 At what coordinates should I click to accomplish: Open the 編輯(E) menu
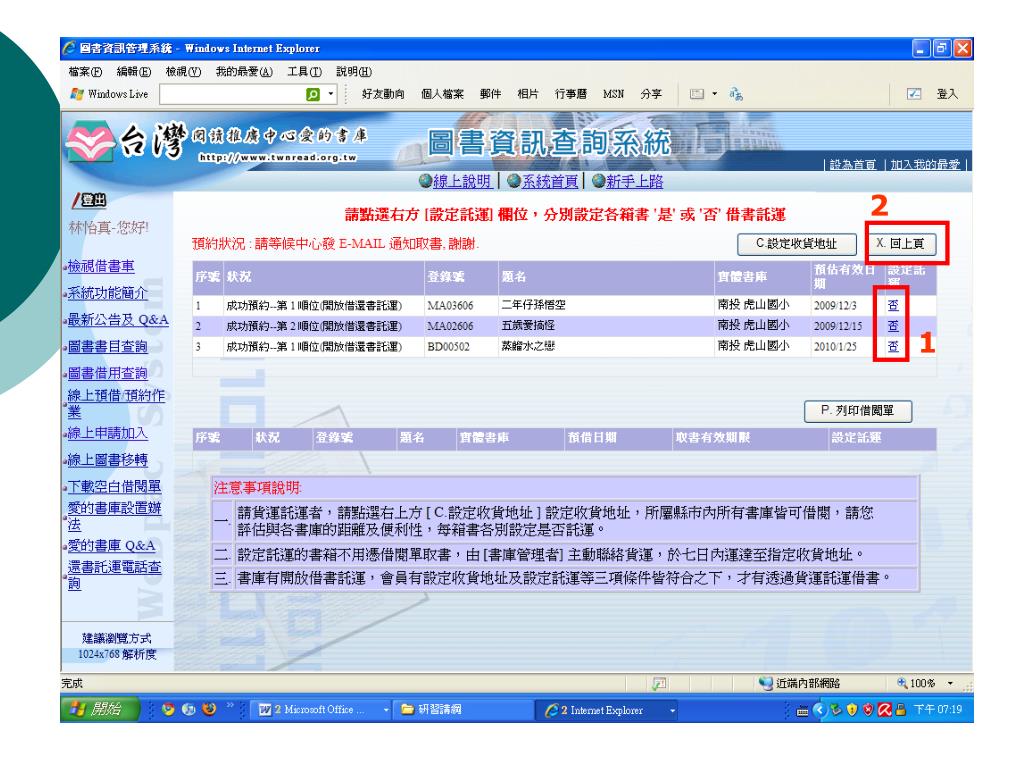tap(134, 72)
